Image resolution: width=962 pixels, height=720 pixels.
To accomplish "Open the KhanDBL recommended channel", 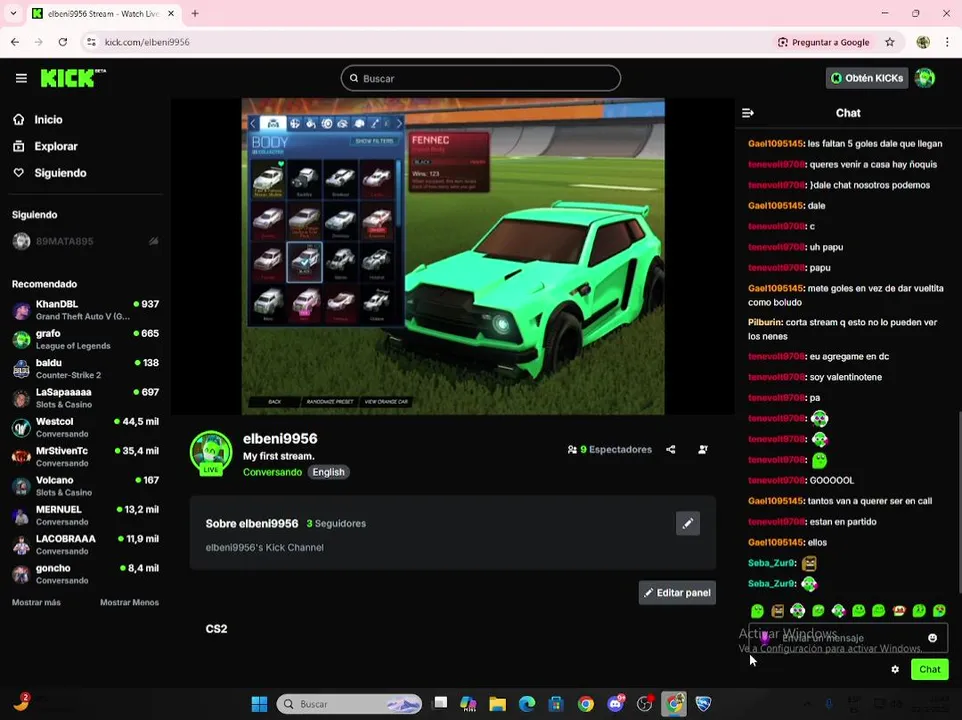I will coord(86,310).
